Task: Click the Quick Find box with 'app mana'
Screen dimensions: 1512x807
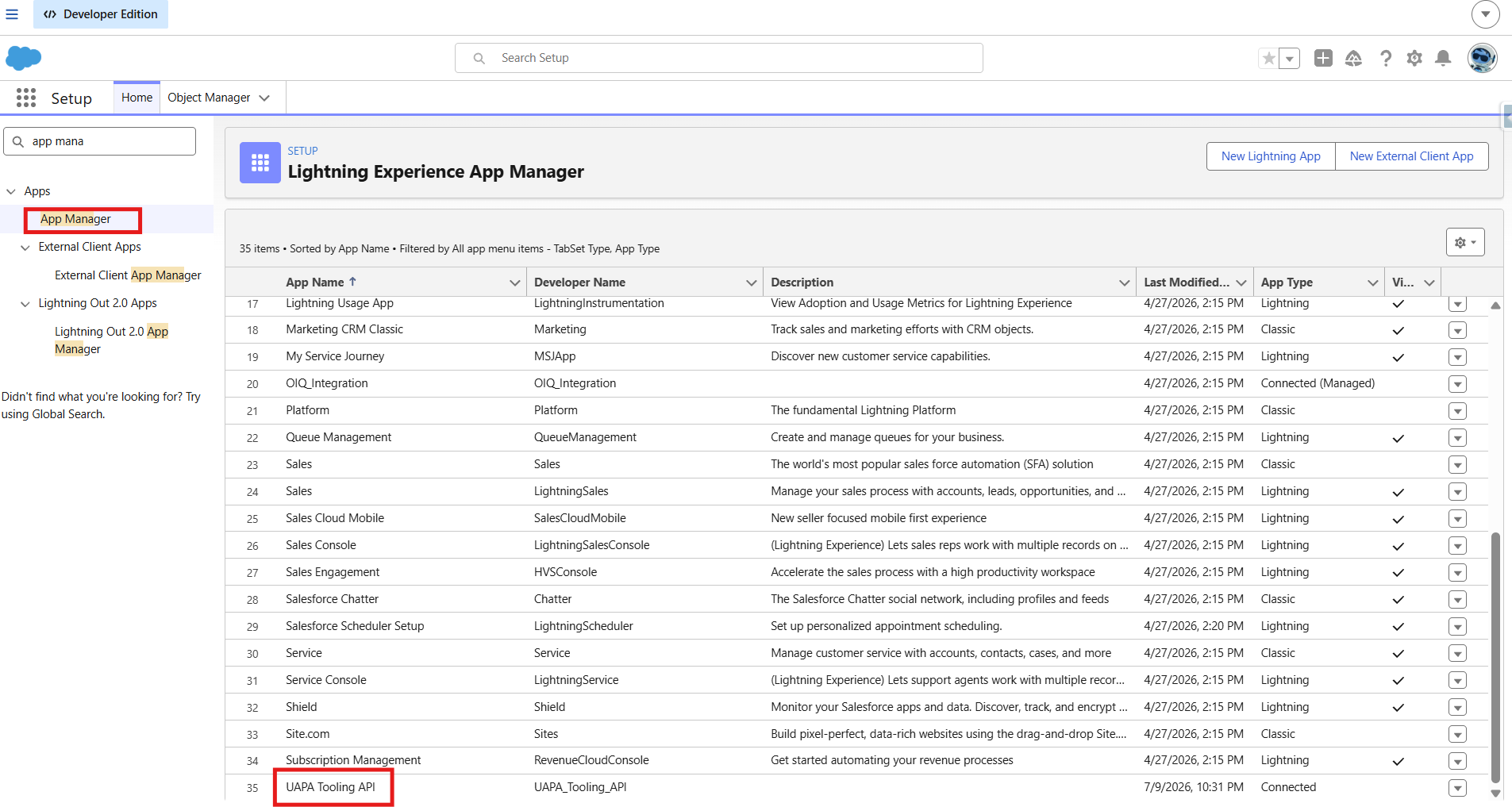Action: [x=100, y=141]
